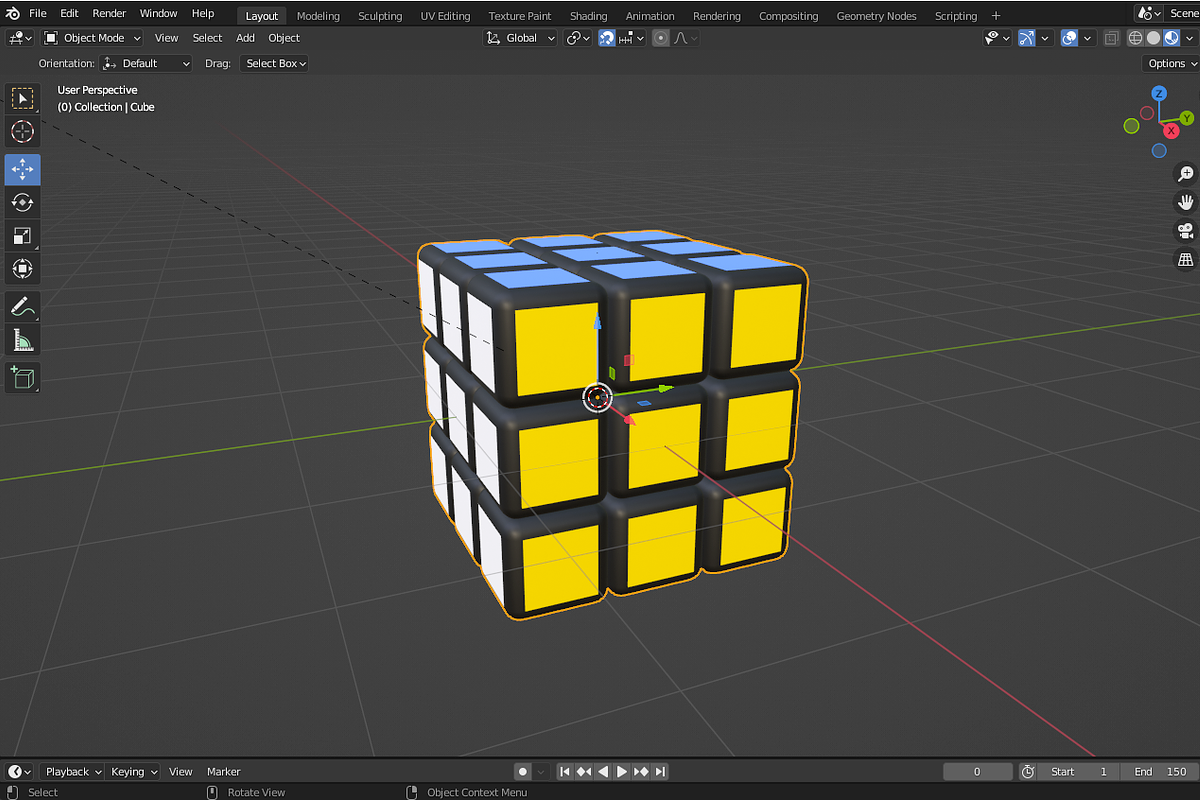This screenshot has width=1200, height=800.
Task: Jump to timeline end frame
Action: click(660, 772)
